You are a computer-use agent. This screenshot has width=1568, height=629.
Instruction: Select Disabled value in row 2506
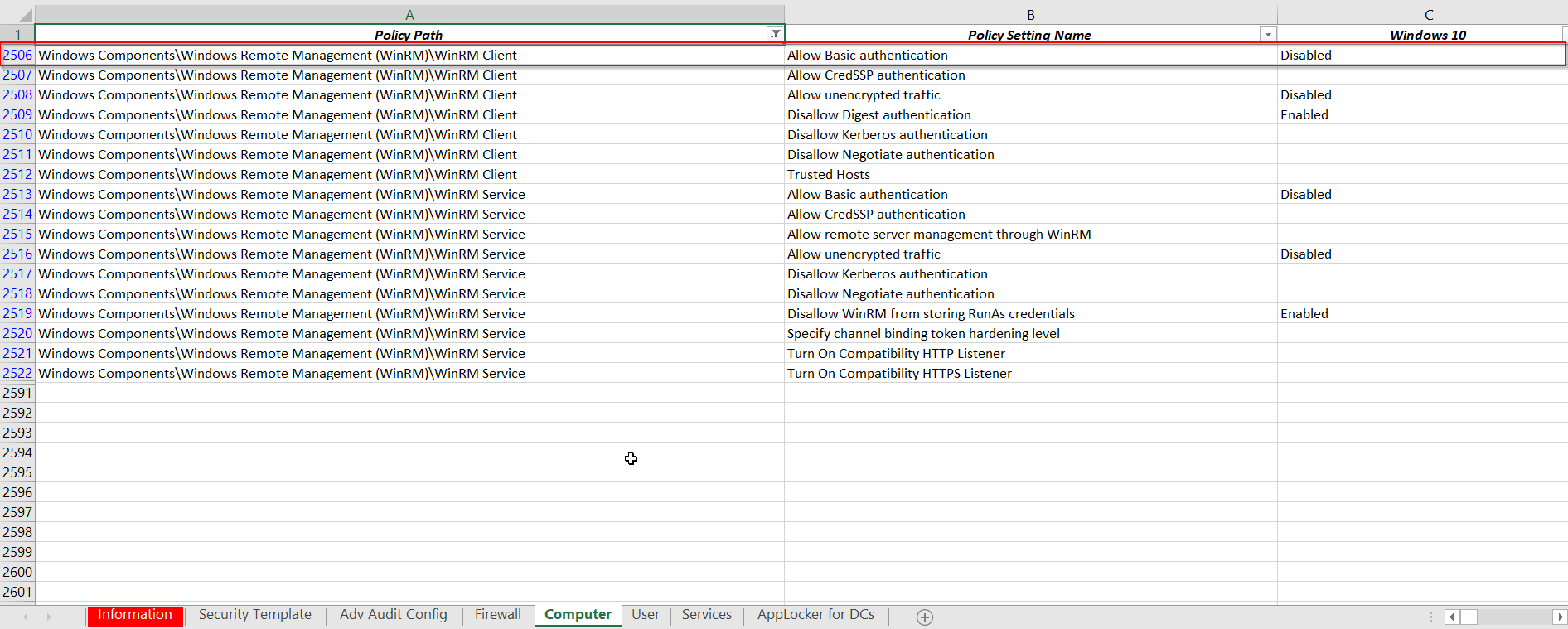click(x=1422, y=55)
